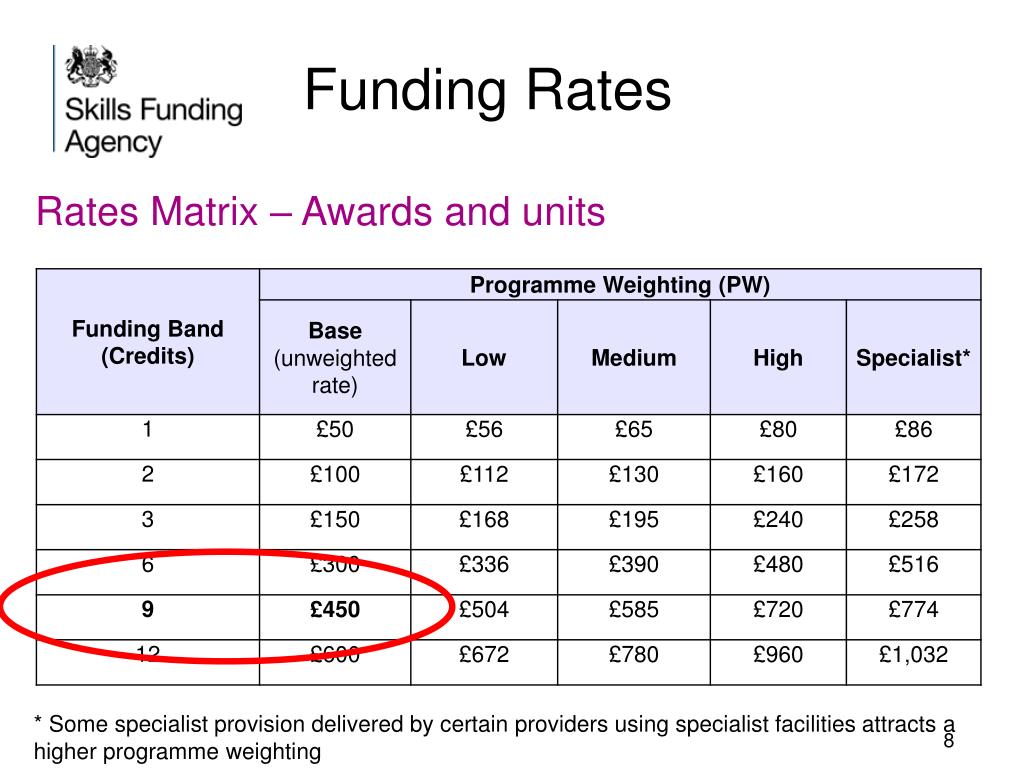
Task: Select the £960 high rate cell
Action: pos(778,655)
